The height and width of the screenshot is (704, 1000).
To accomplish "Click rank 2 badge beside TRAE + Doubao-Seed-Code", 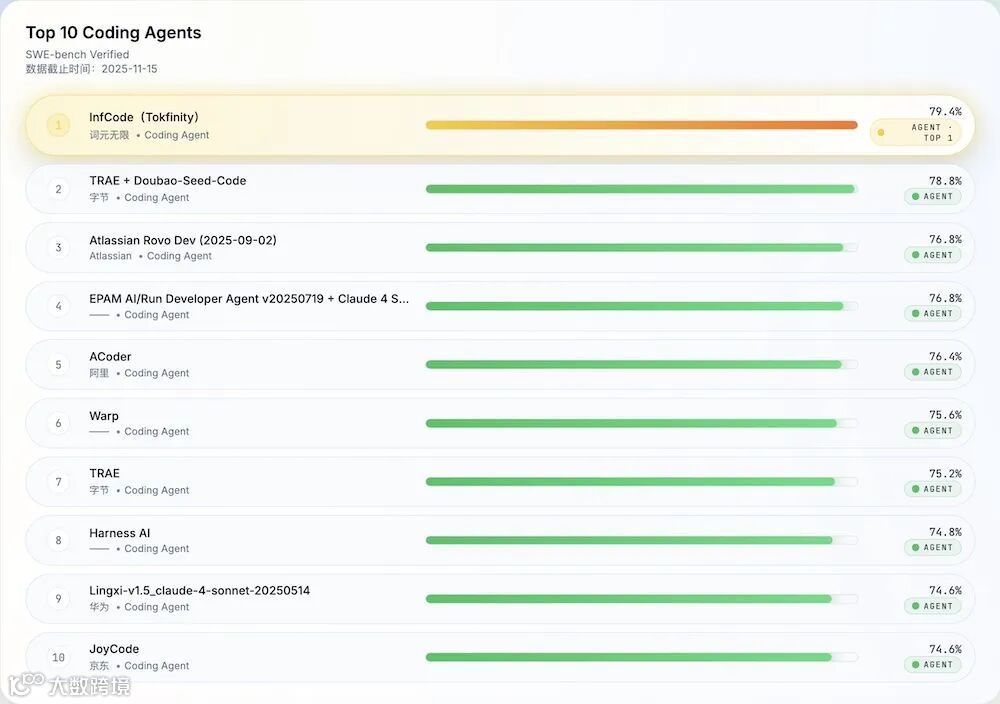I will [x=58, y=189].
